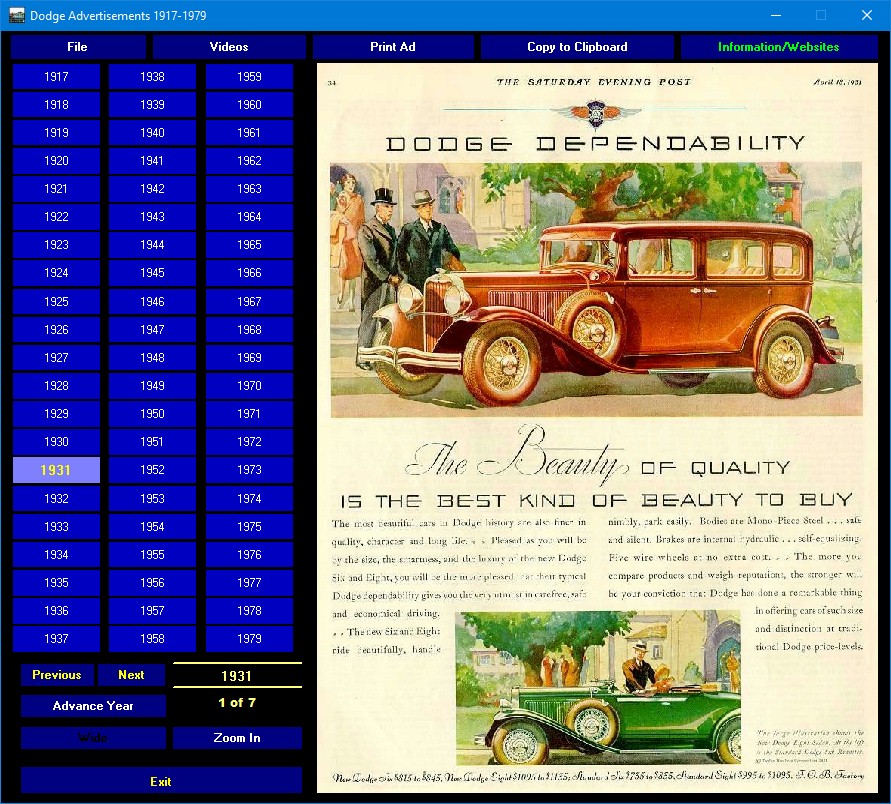Close the Dodge Advertisements window
Viewport: 891px width, 804px height.
click(x=867, y=15)
